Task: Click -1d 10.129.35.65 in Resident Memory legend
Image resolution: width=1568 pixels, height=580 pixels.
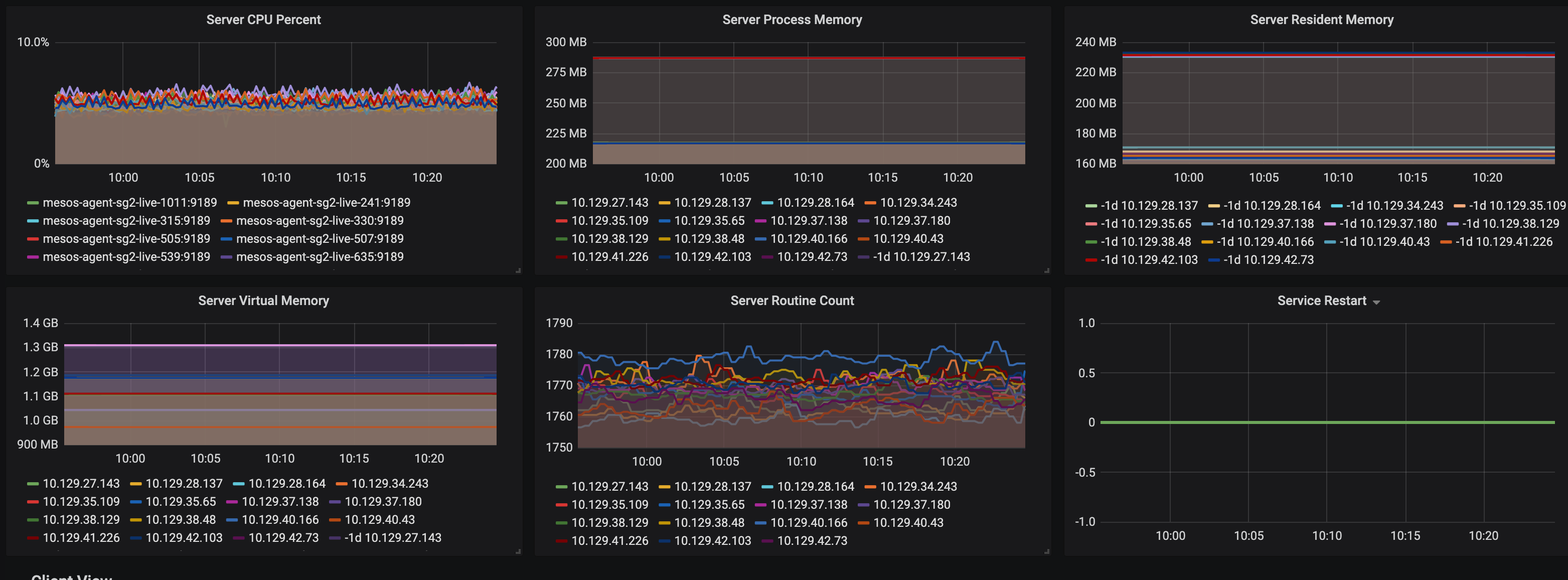Action: pyautogui.click(x=1146, y=224)
